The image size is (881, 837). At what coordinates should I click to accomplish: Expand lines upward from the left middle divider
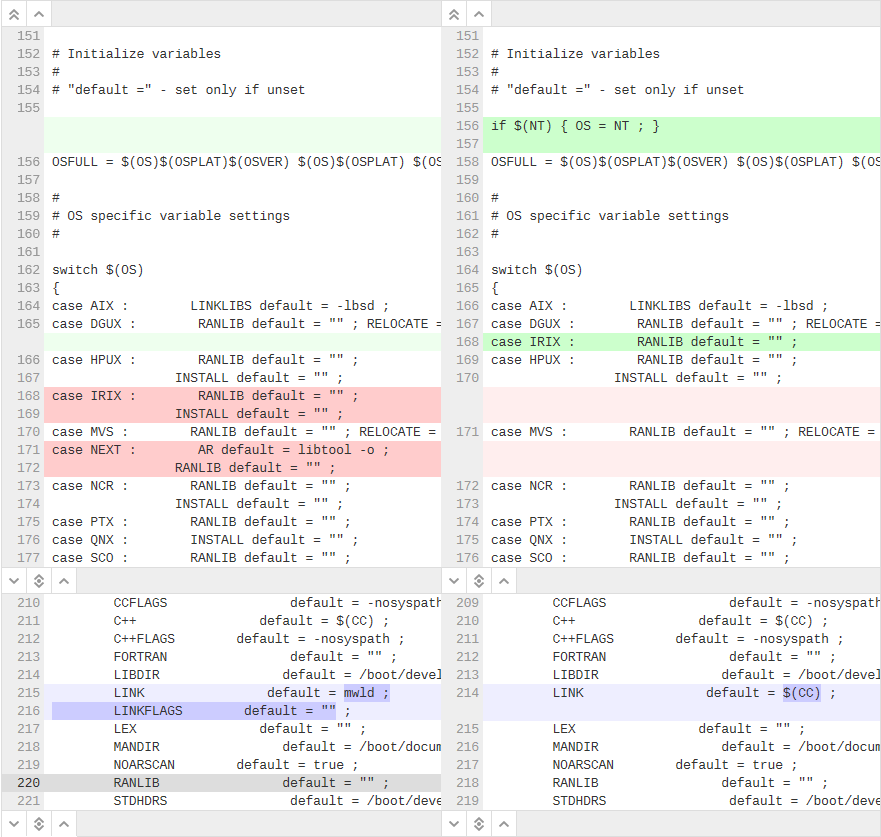point(63,580)
